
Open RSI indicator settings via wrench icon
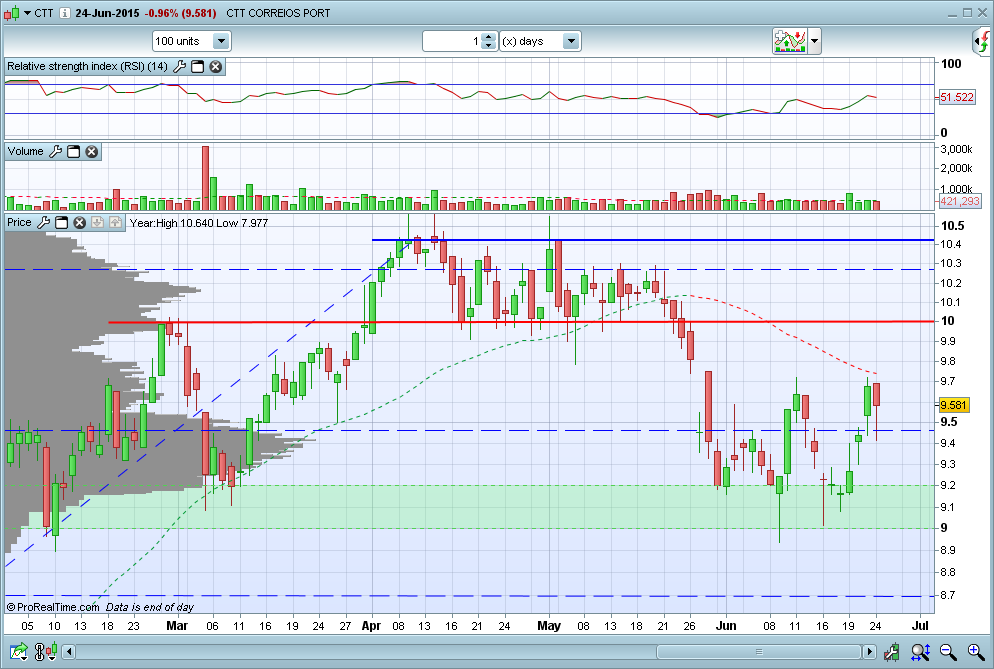[179, 66]
